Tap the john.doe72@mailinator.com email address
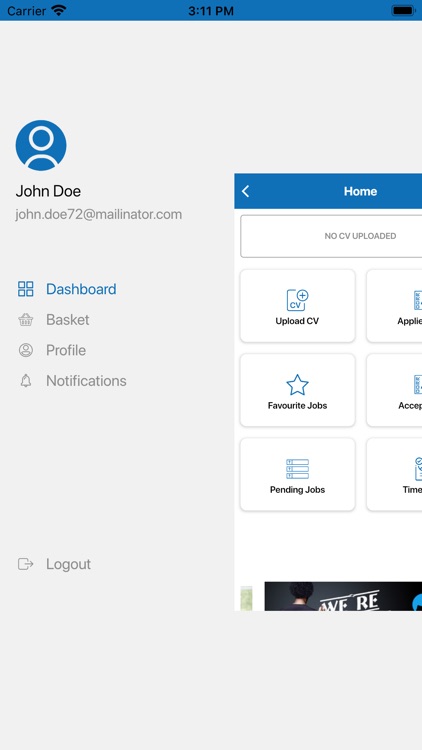 coord(99,214)
